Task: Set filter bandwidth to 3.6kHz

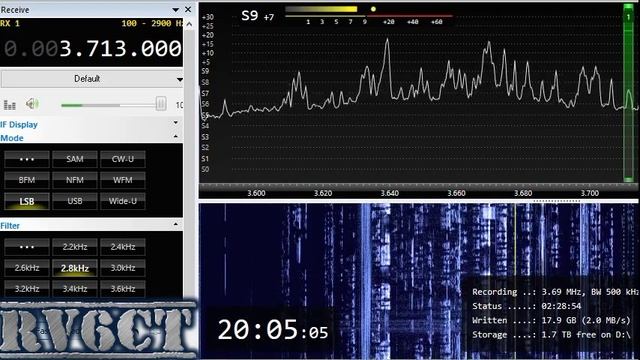Action: click(122, 289)
